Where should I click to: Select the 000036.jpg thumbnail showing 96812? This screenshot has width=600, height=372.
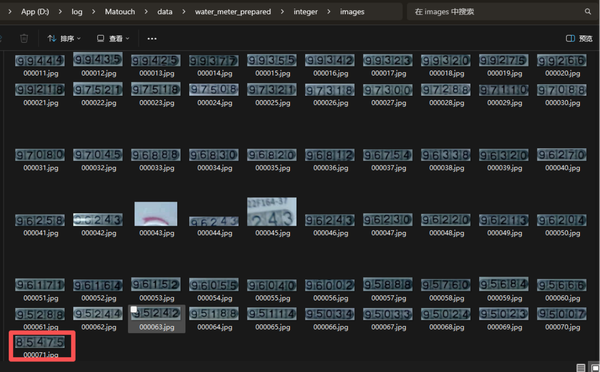(x=330, y=155)
